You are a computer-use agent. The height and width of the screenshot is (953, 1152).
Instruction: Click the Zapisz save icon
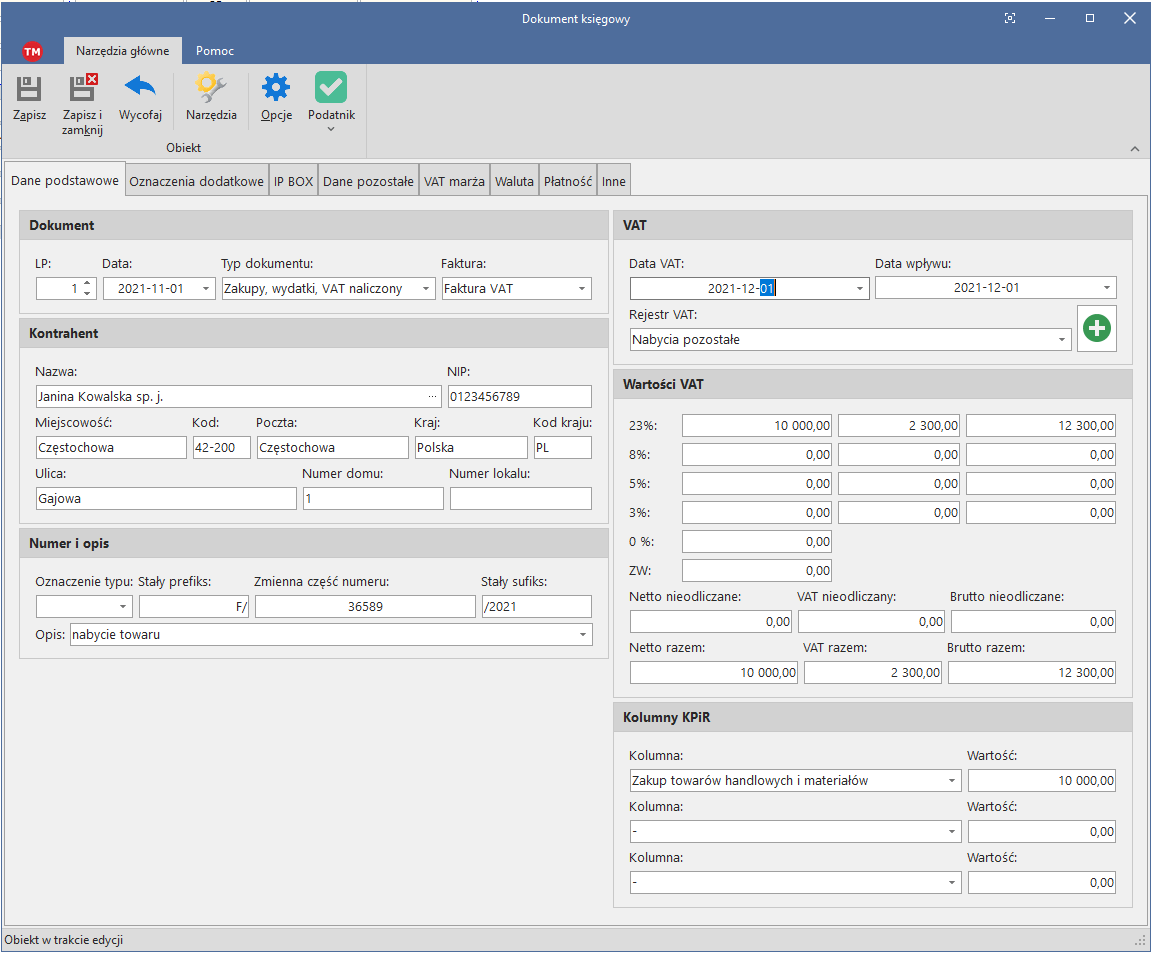(x=29, y=90)
